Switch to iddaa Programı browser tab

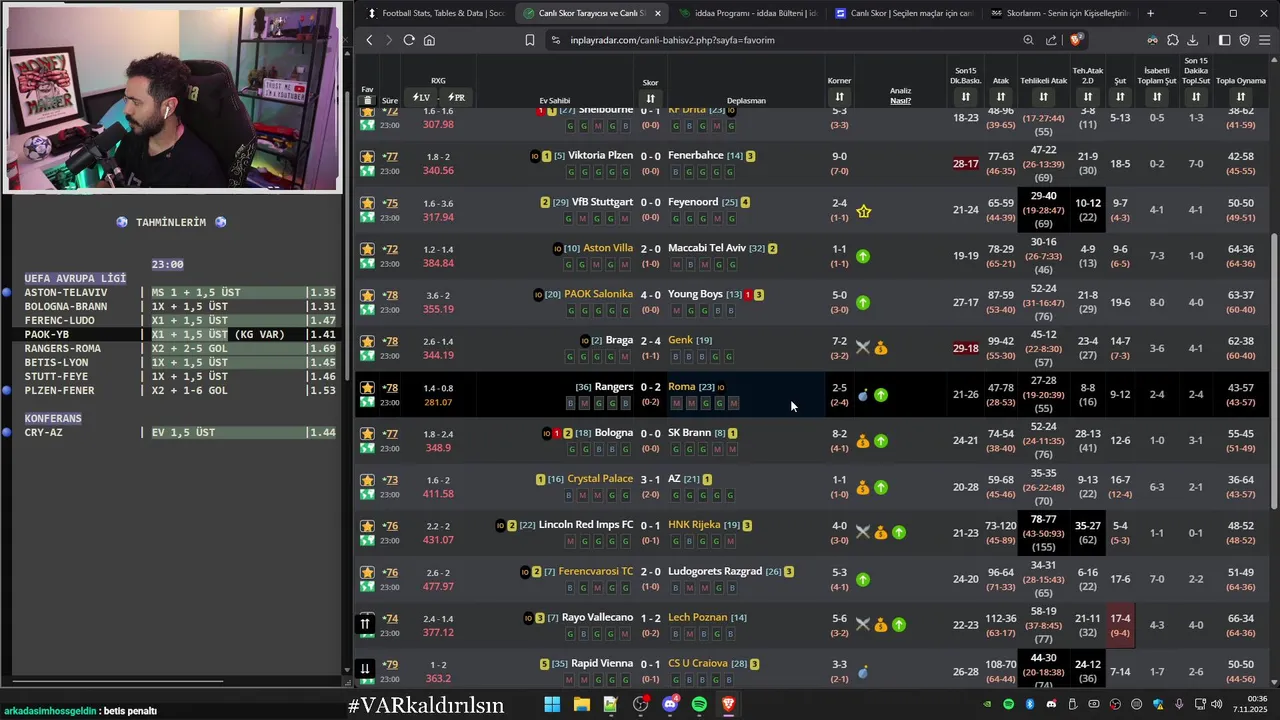(747, 13)
